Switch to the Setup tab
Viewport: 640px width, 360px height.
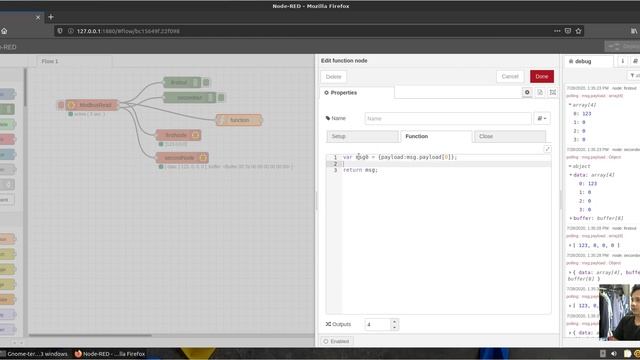pos(362,136)
